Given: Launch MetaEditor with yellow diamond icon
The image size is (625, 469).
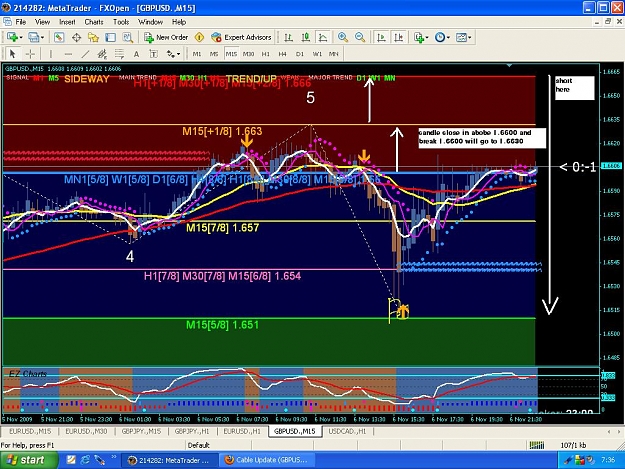Looking at the screenshot, I should point(199,37).
